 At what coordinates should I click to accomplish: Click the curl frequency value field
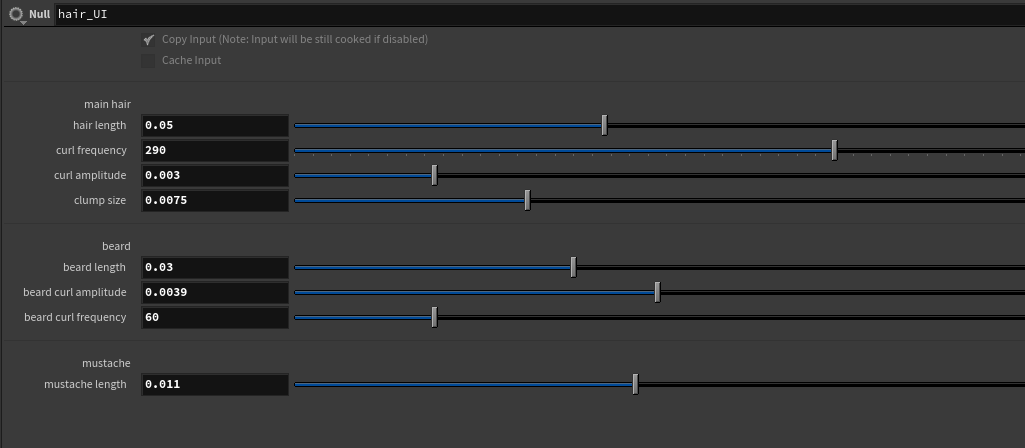pos(215,150)
